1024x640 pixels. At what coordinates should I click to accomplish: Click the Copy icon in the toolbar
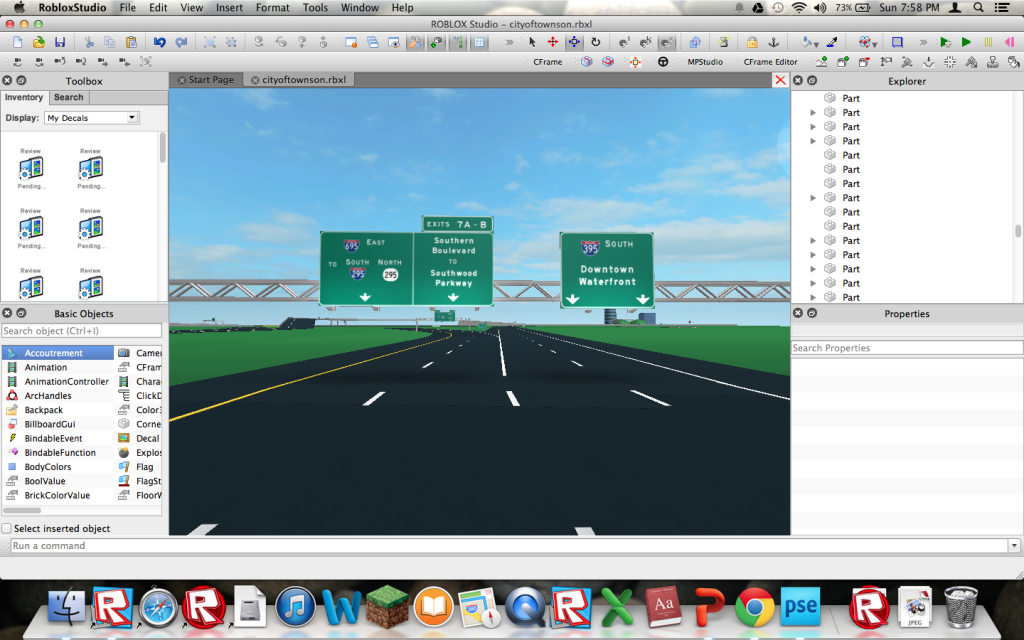point(110,42)
